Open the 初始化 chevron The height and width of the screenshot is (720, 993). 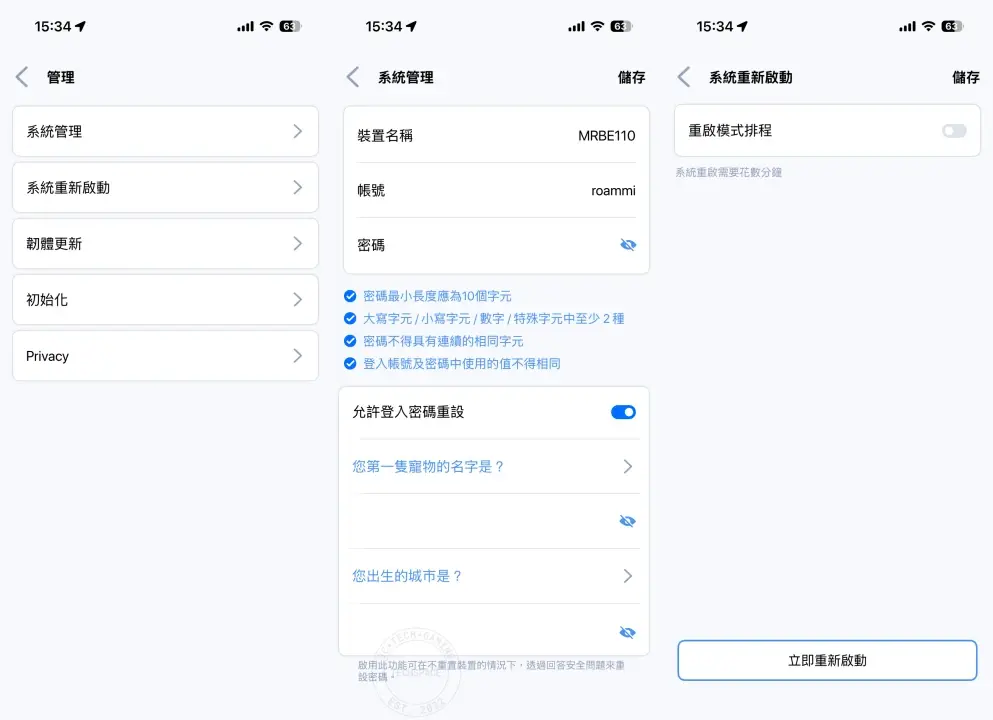(297, 299)
